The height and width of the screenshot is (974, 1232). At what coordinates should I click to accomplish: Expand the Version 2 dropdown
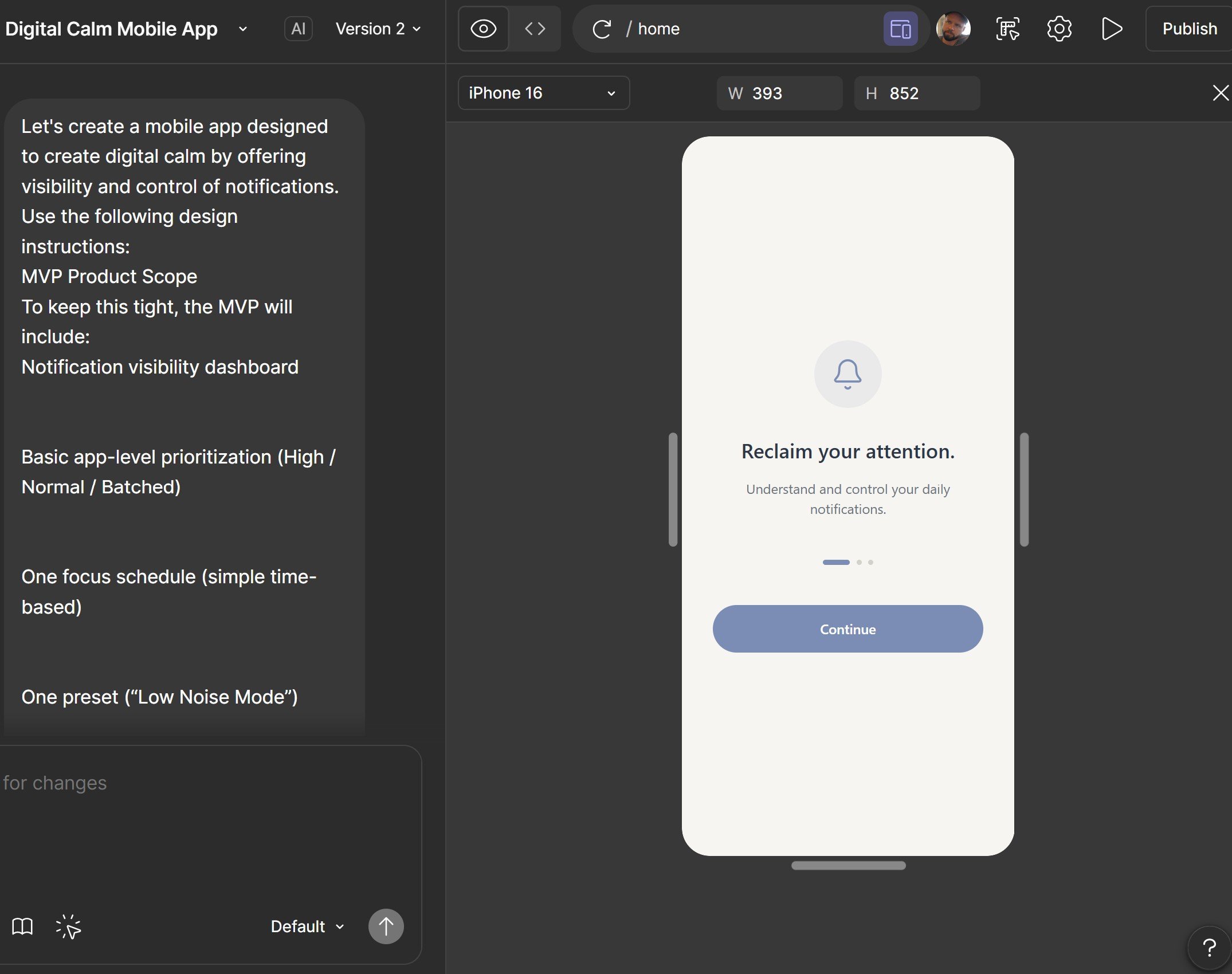coord(378,29)
